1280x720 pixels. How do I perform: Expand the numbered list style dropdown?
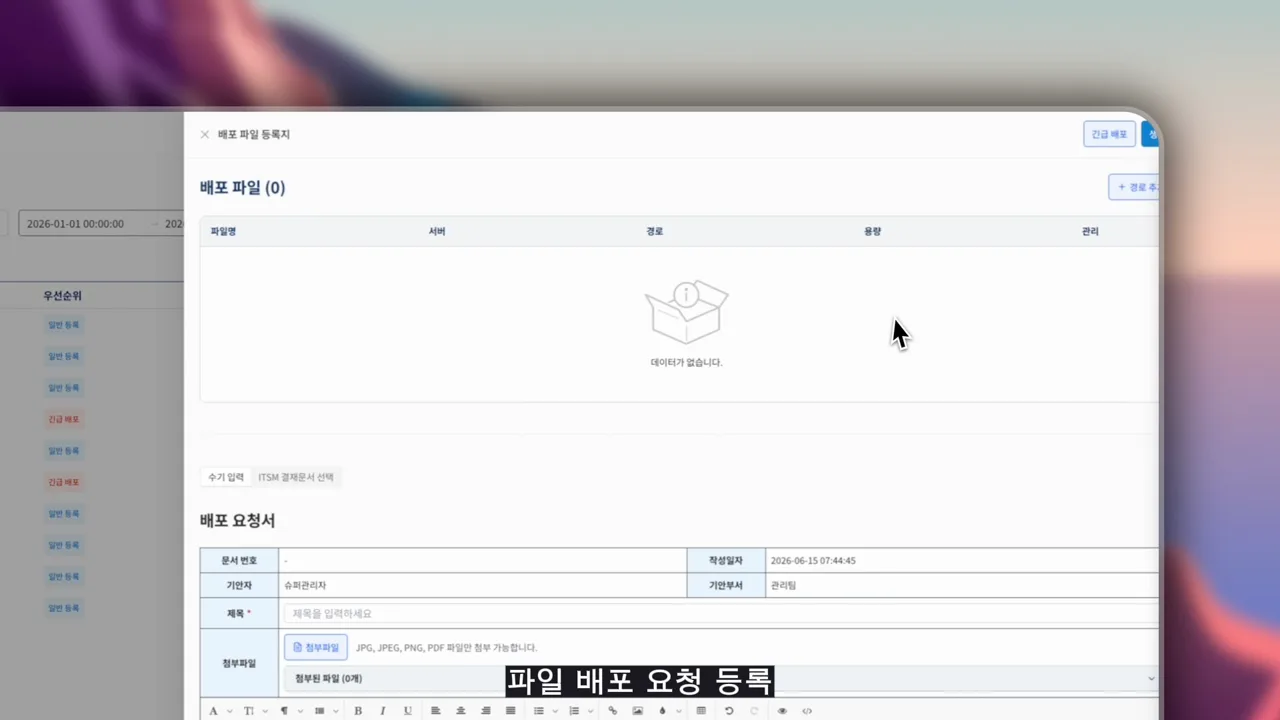click(591, 711)
